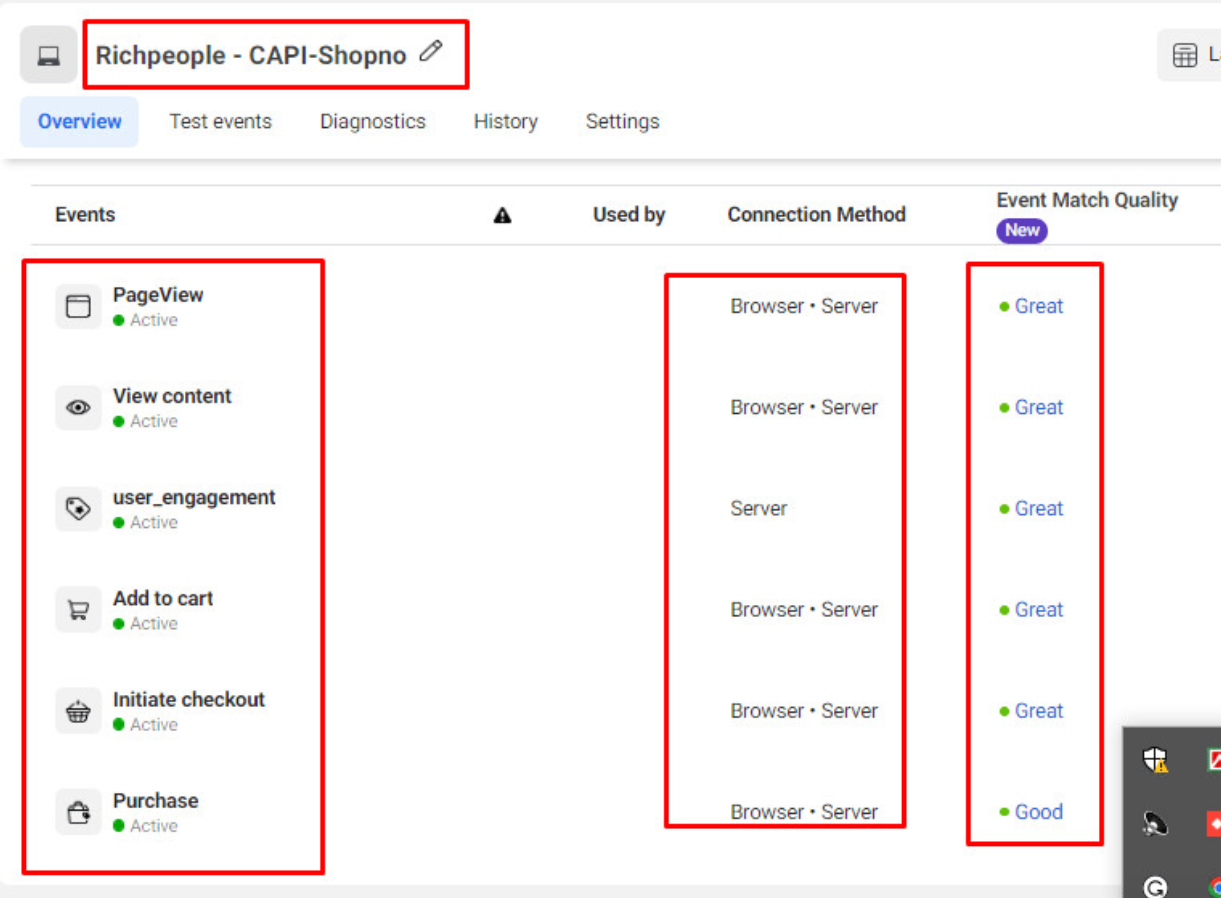Click the Great quality link for PageView

(1038, 306)
